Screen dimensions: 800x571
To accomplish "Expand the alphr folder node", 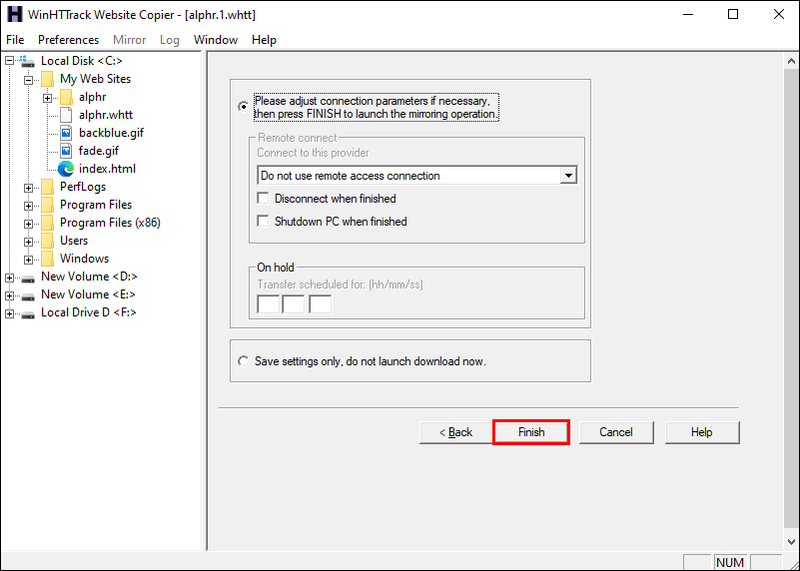I will pos(47,97).
